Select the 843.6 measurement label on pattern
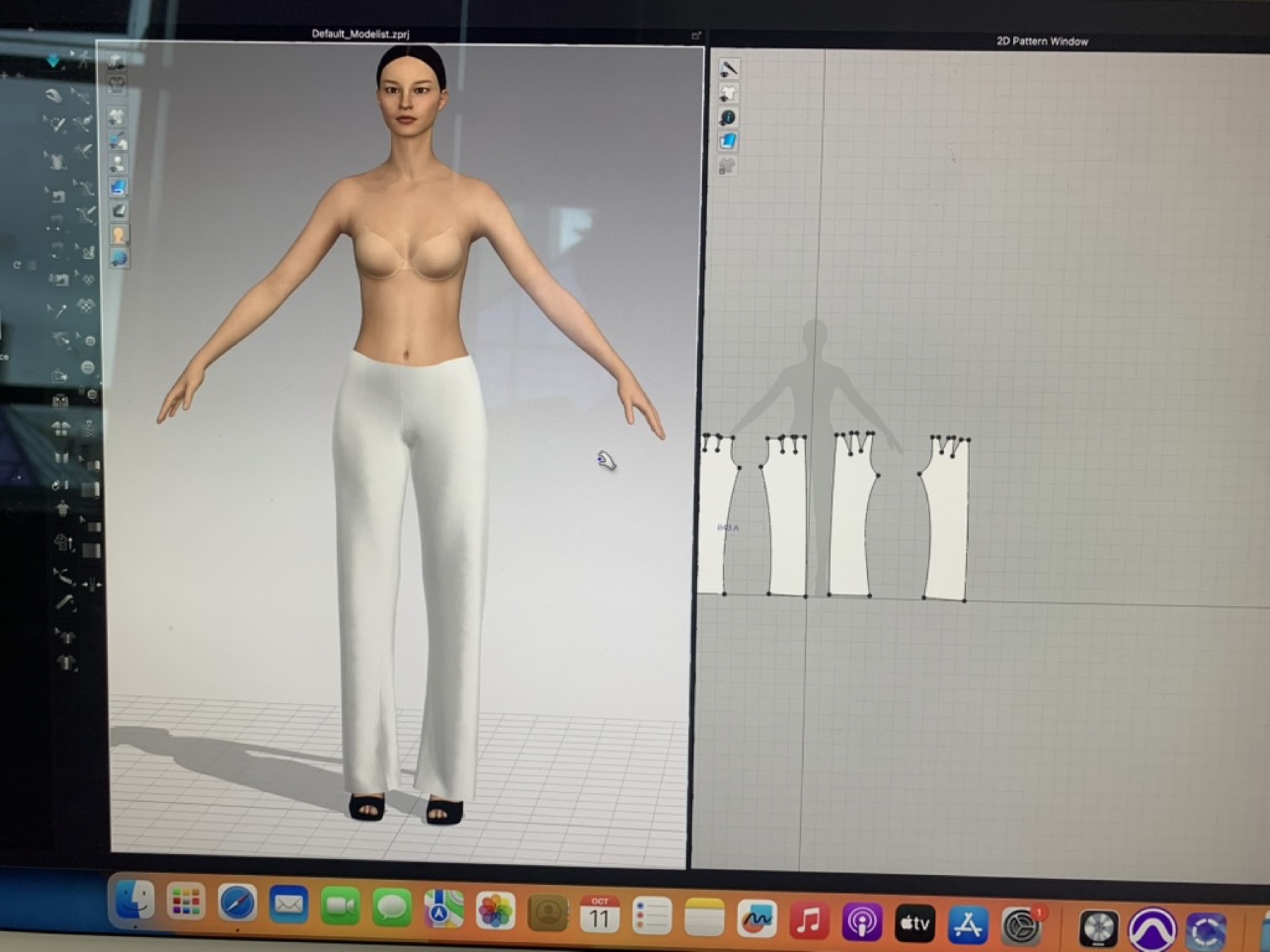Viewport: 1270px width, 952px height. tap(727, 527)
